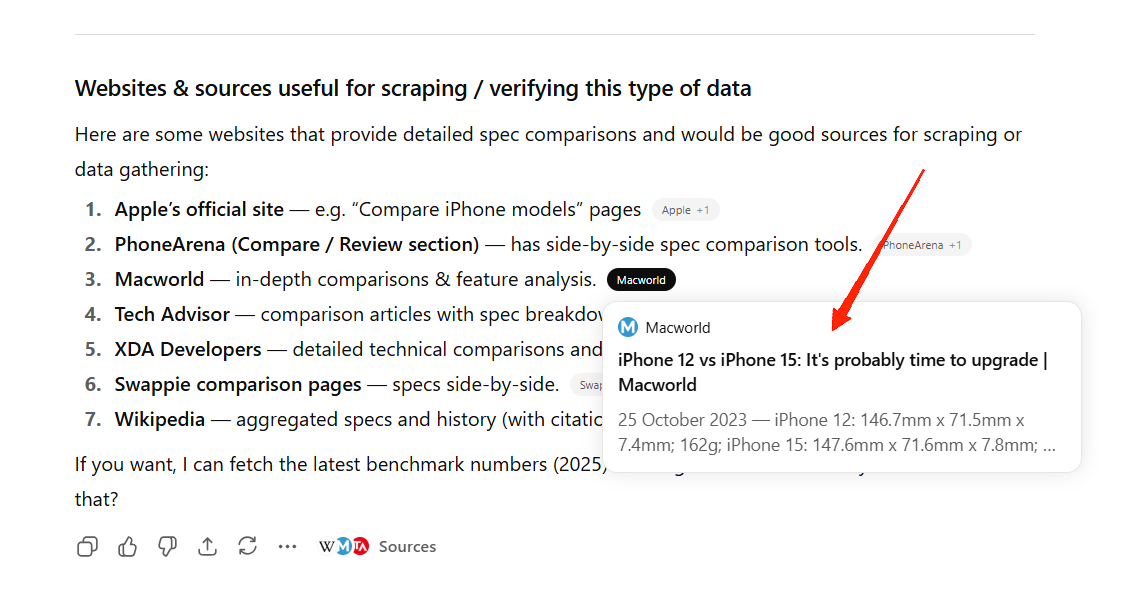1132x616 pixels.
Task: Share the response using the export icon
Action: pos(207,546)
